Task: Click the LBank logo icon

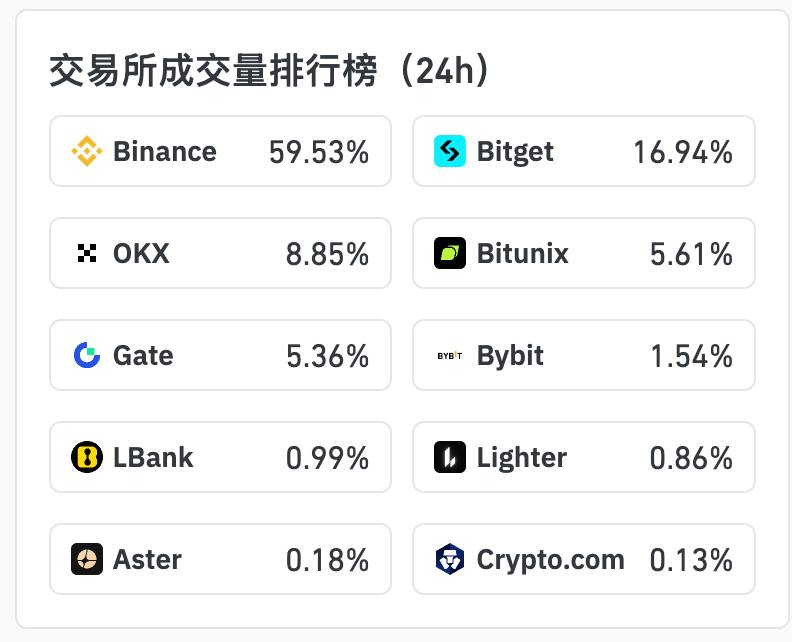Action: (87, 457)
